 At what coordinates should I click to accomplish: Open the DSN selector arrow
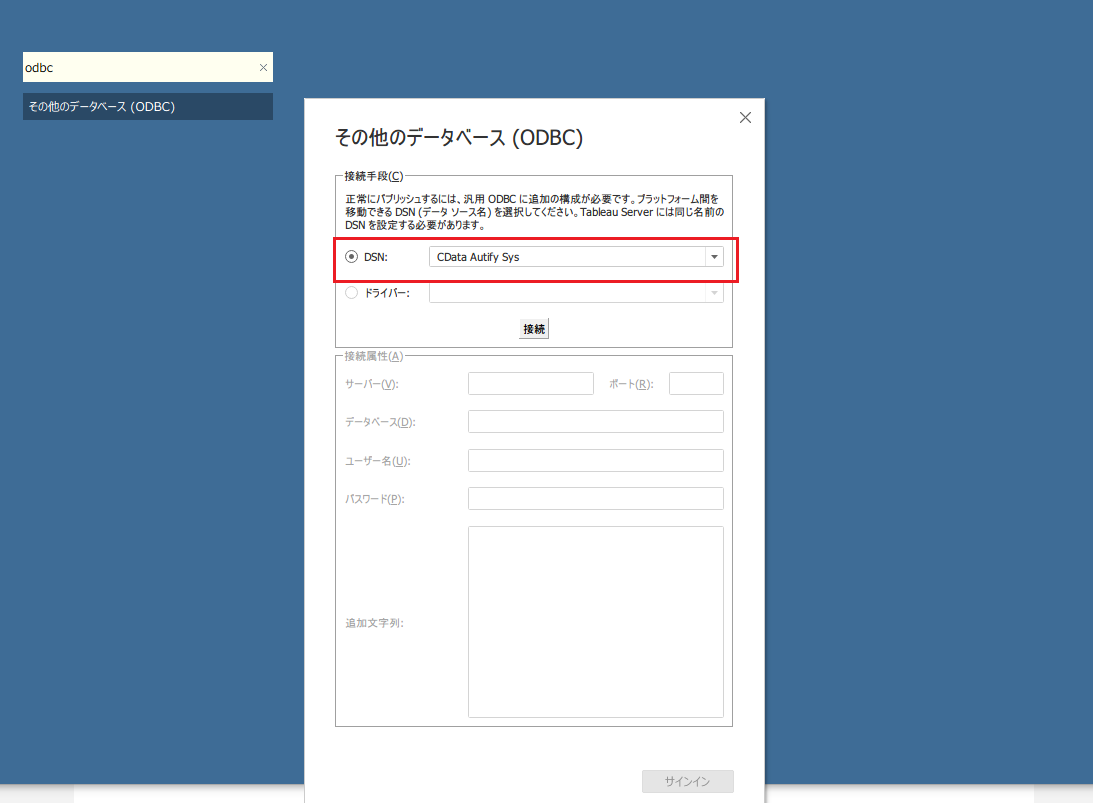point(714,256)
